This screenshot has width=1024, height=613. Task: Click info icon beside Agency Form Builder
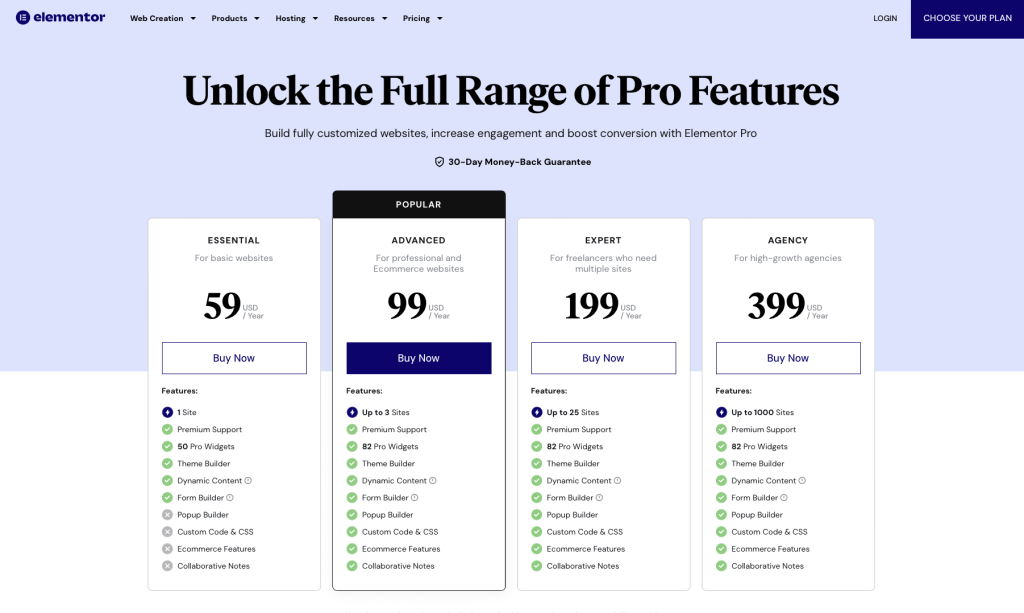pyautogui.click(x=784, y=498)
